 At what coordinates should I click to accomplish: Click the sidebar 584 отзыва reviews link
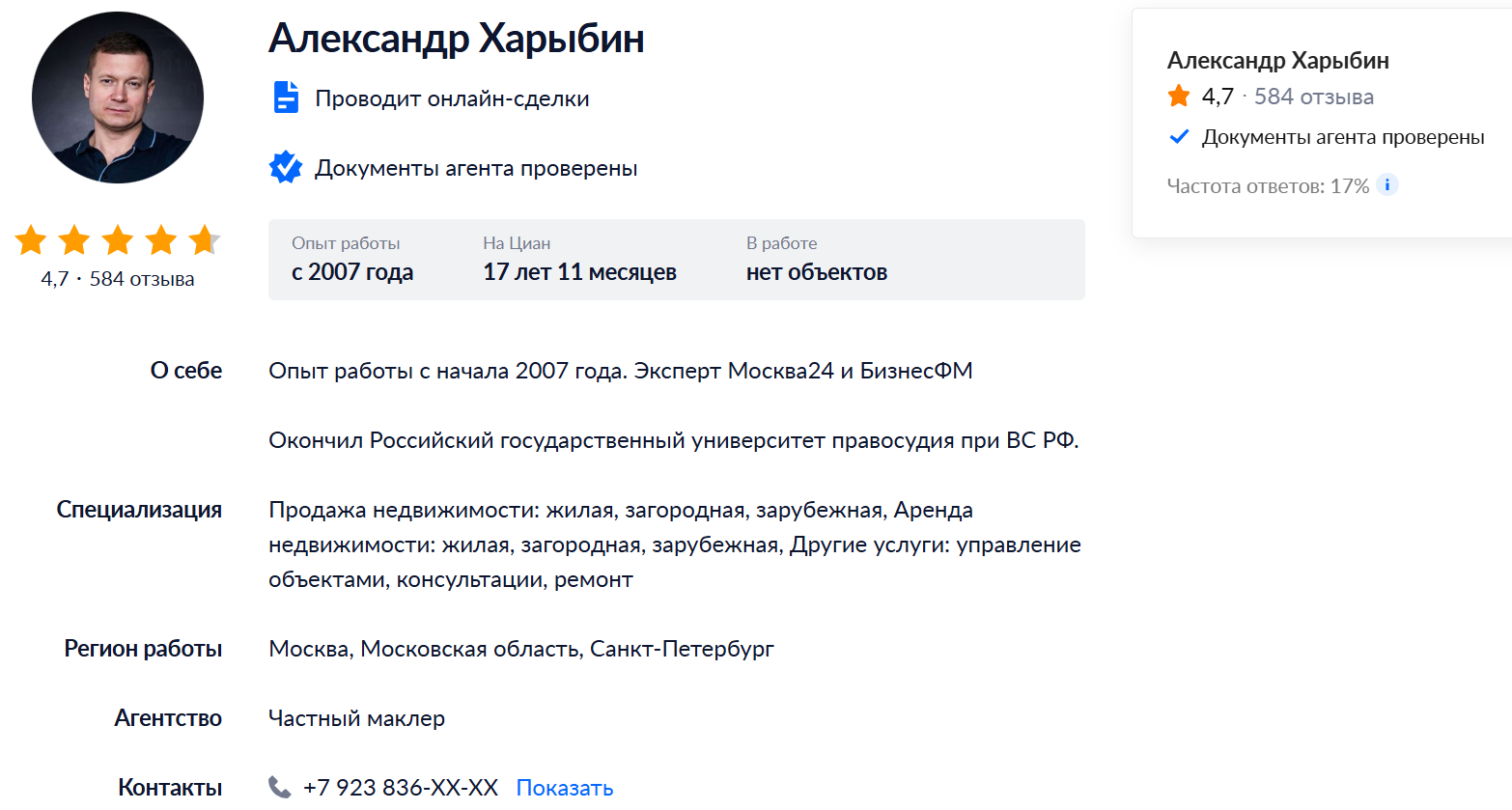coord(1313,96)
